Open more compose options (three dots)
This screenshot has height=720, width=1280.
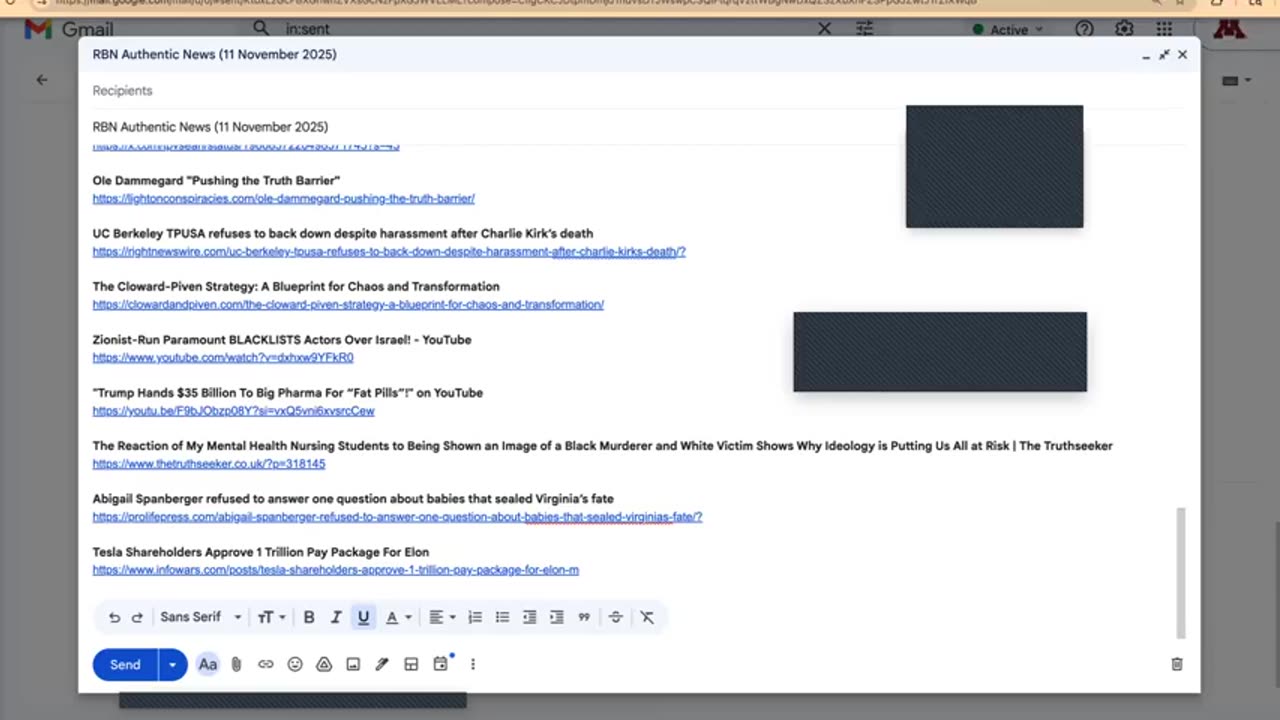(473, 664)
